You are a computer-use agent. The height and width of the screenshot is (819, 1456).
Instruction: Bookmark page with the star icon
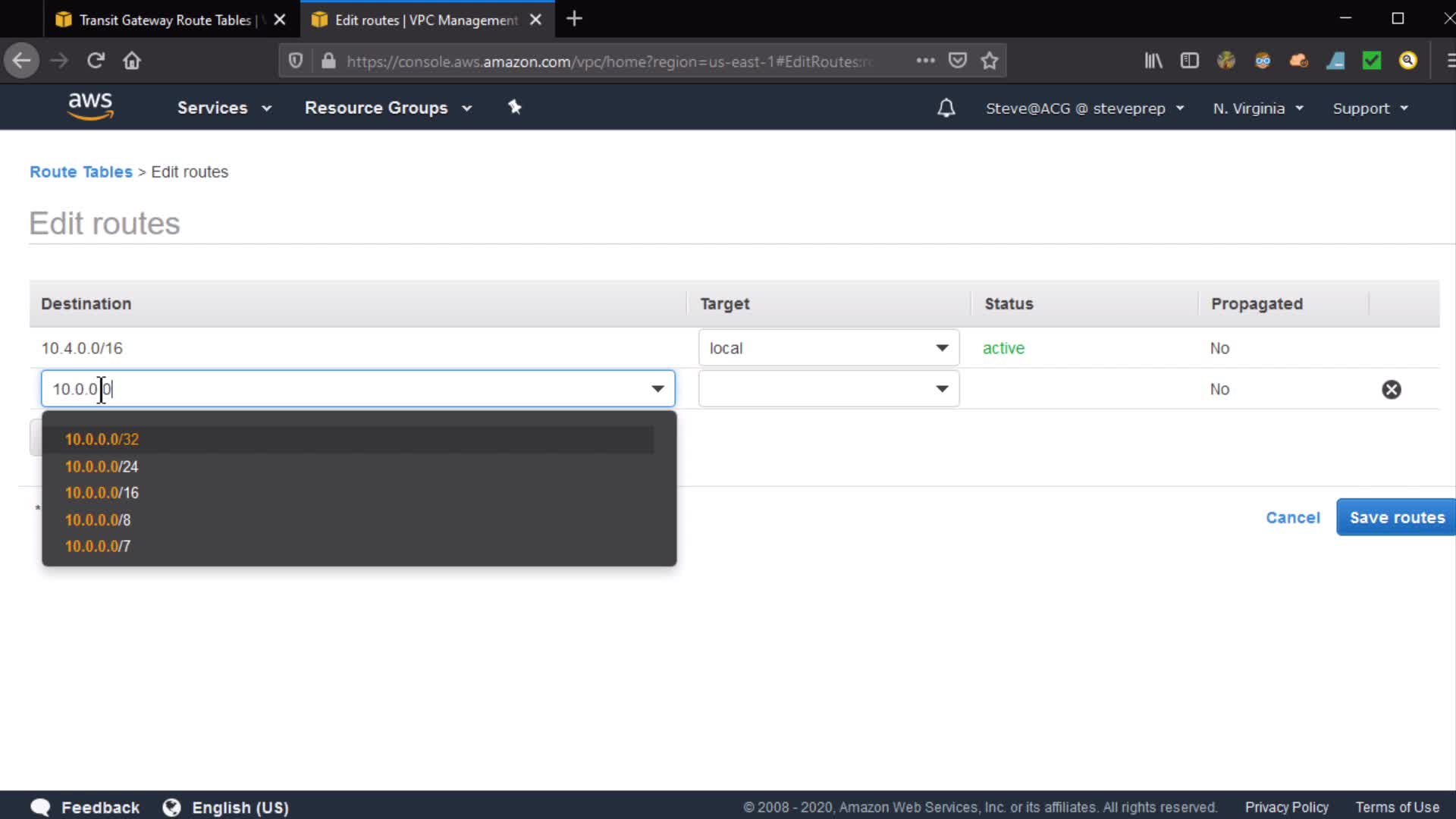click(989, 61)
